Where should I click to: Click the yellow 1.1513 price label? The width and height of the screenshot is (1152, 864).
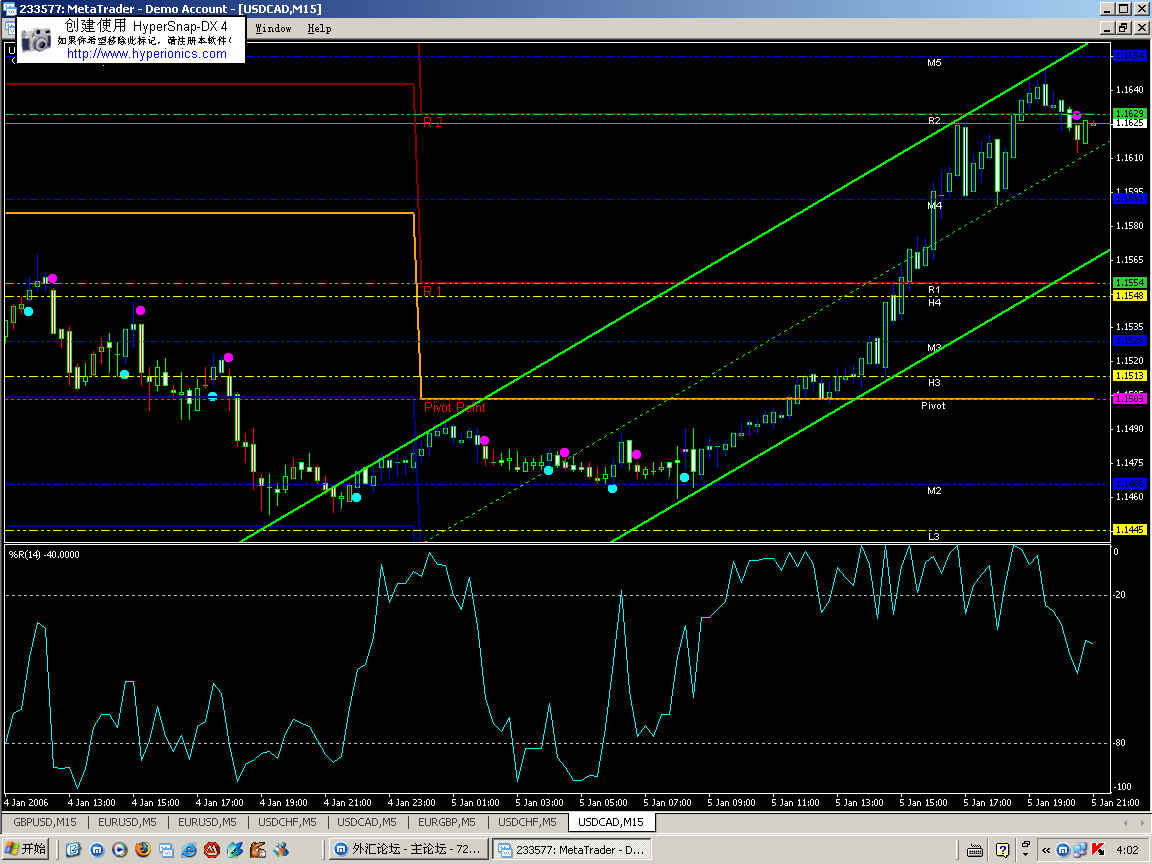[x=1129, y=375]
